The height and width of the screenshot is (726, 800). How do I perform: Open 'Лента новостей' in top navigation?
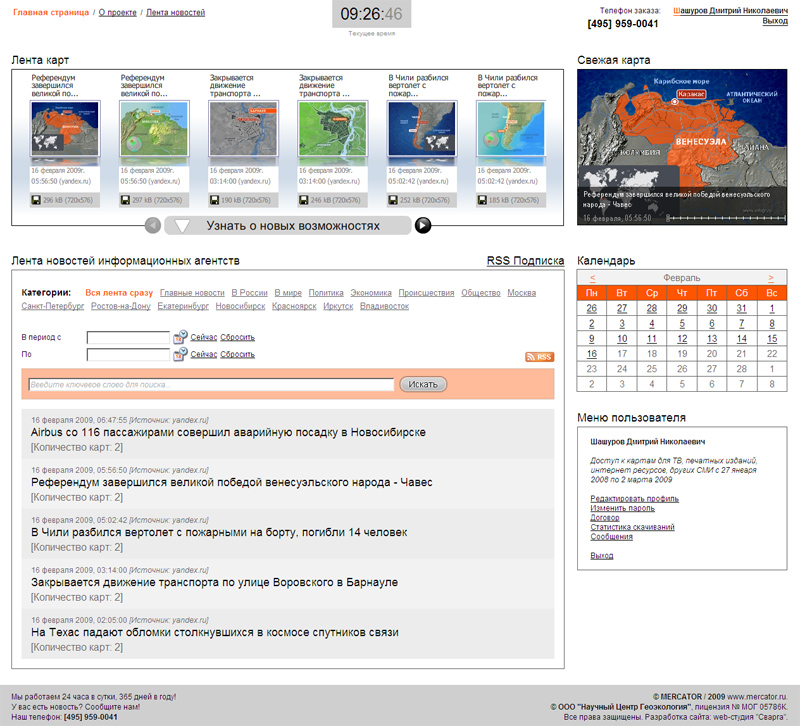175,13
